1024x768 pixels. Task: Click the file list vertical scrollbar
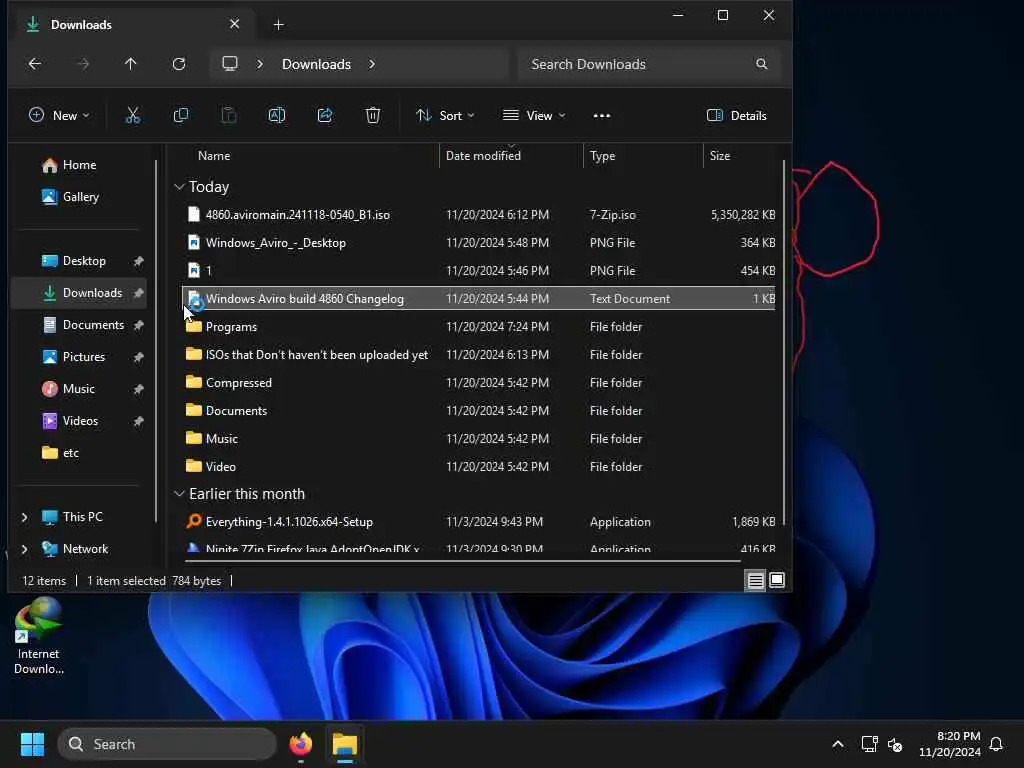pos(784,342)
